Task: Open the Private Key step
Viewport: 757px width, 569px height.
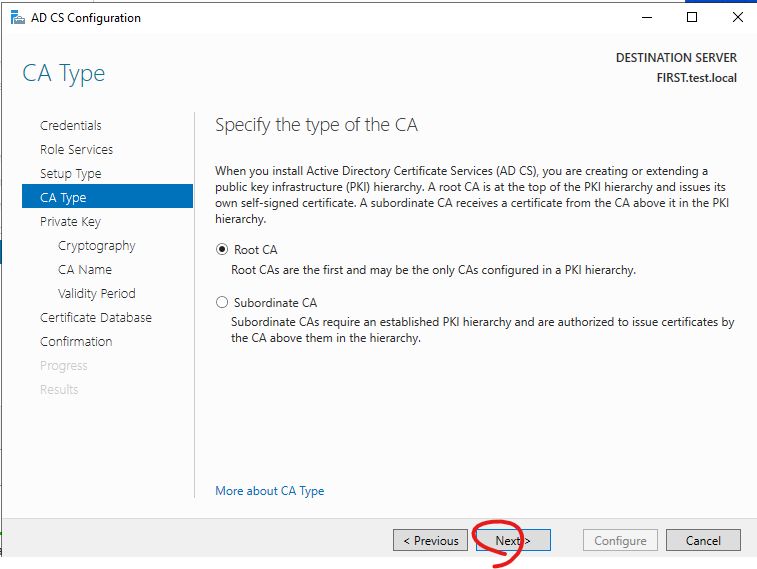Action: click(70, 222)
